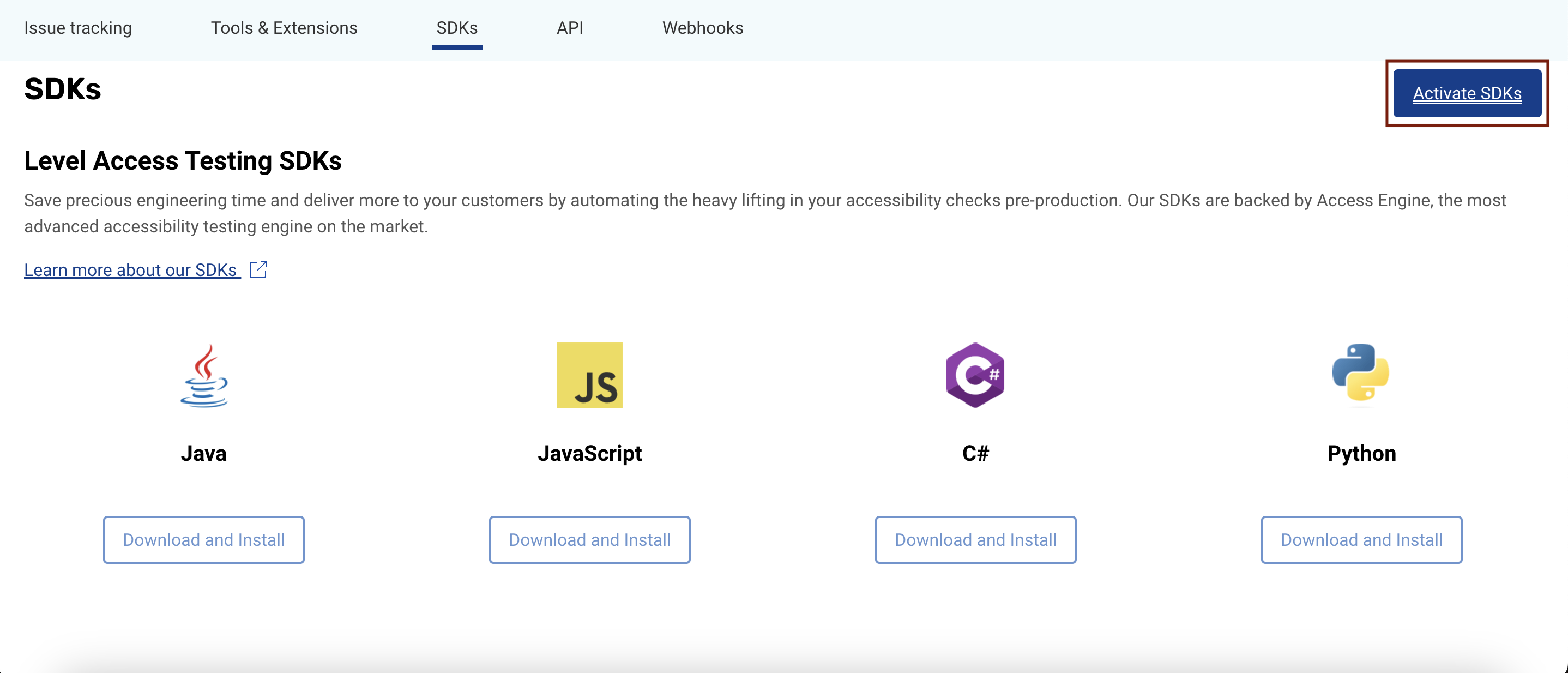Follow Learn more about our SDKs link
This screenshot has width=1568, height=673.
[x=132, y=269]
